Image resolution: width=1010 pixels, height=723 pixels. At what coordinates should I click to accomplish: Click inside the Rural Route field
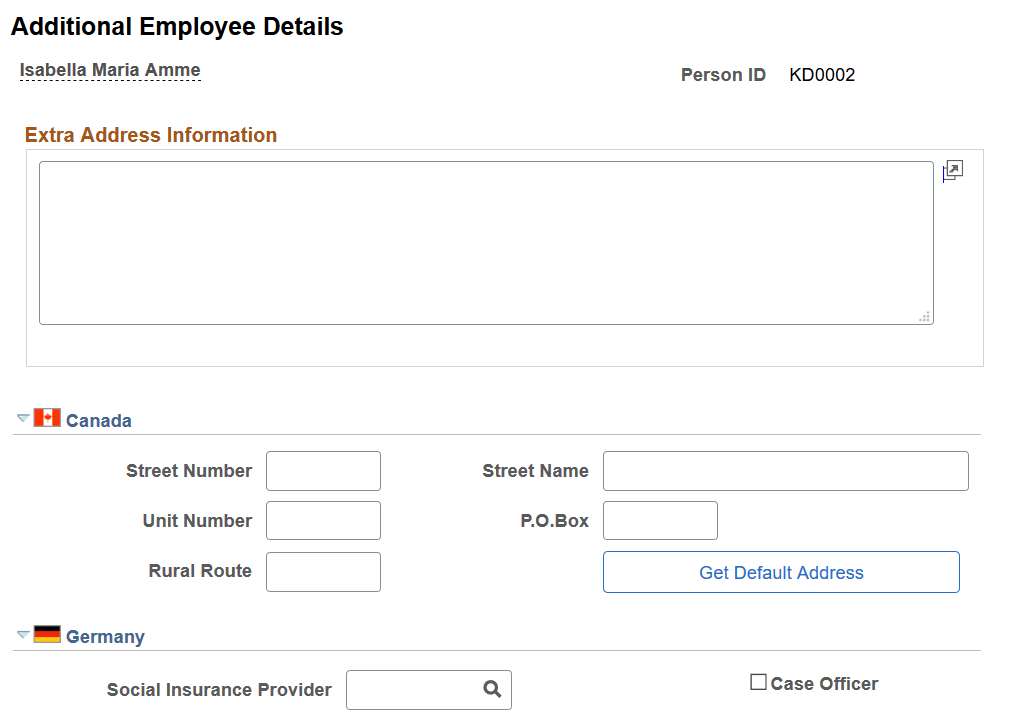point(322,571)
